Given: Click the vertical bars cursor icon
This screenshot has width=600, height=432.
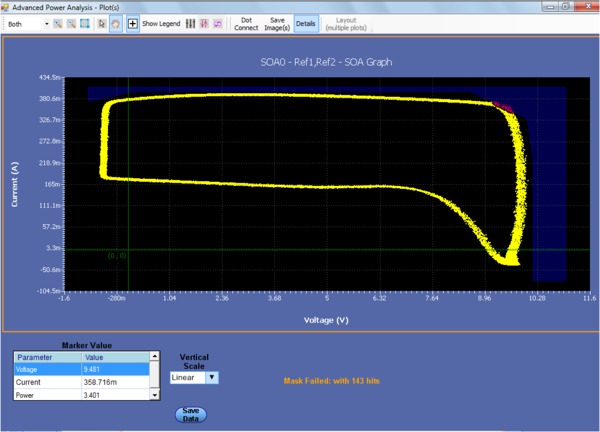Looking at the screenshot, I should (190, 23).
